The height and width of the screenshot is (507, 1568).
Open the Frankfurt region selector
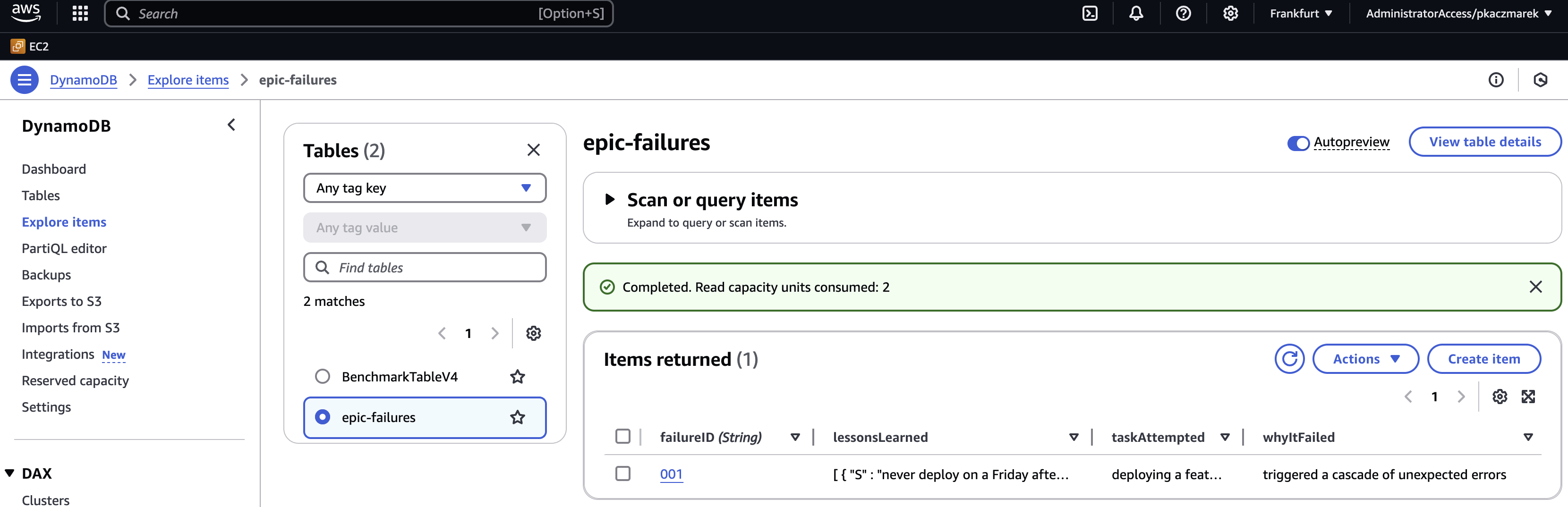coord(1301,13)
